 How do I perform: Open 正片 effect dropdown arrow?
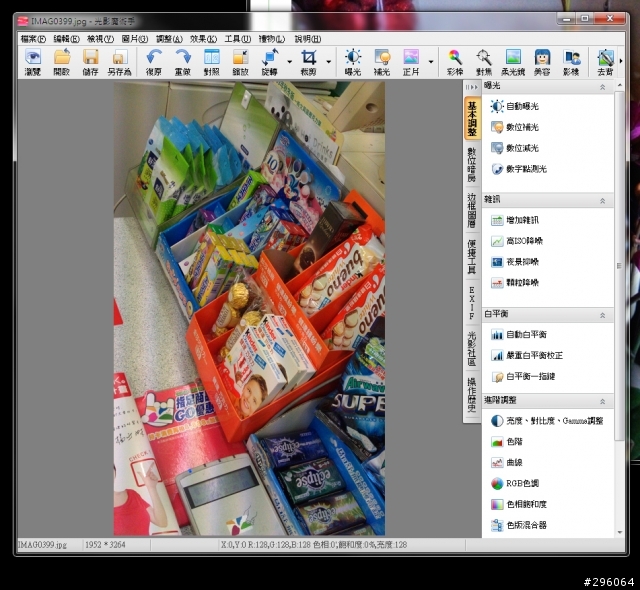click(x=431, y=62)
